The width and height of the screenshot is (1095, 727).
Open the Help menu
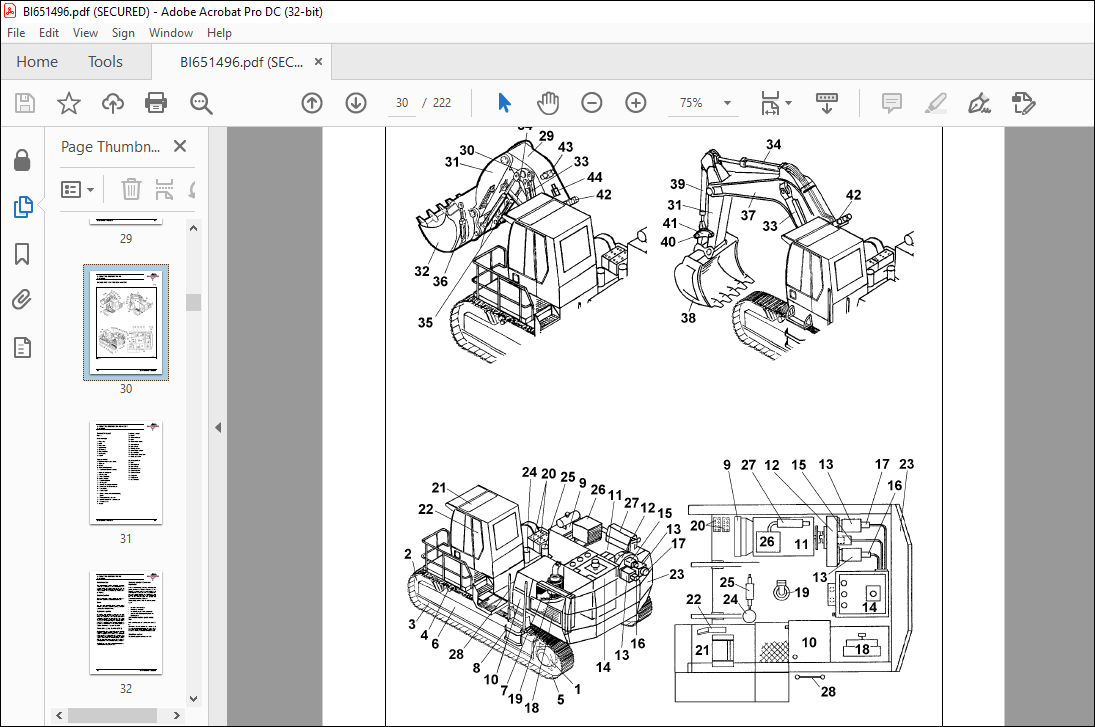(x=219, y=33)
